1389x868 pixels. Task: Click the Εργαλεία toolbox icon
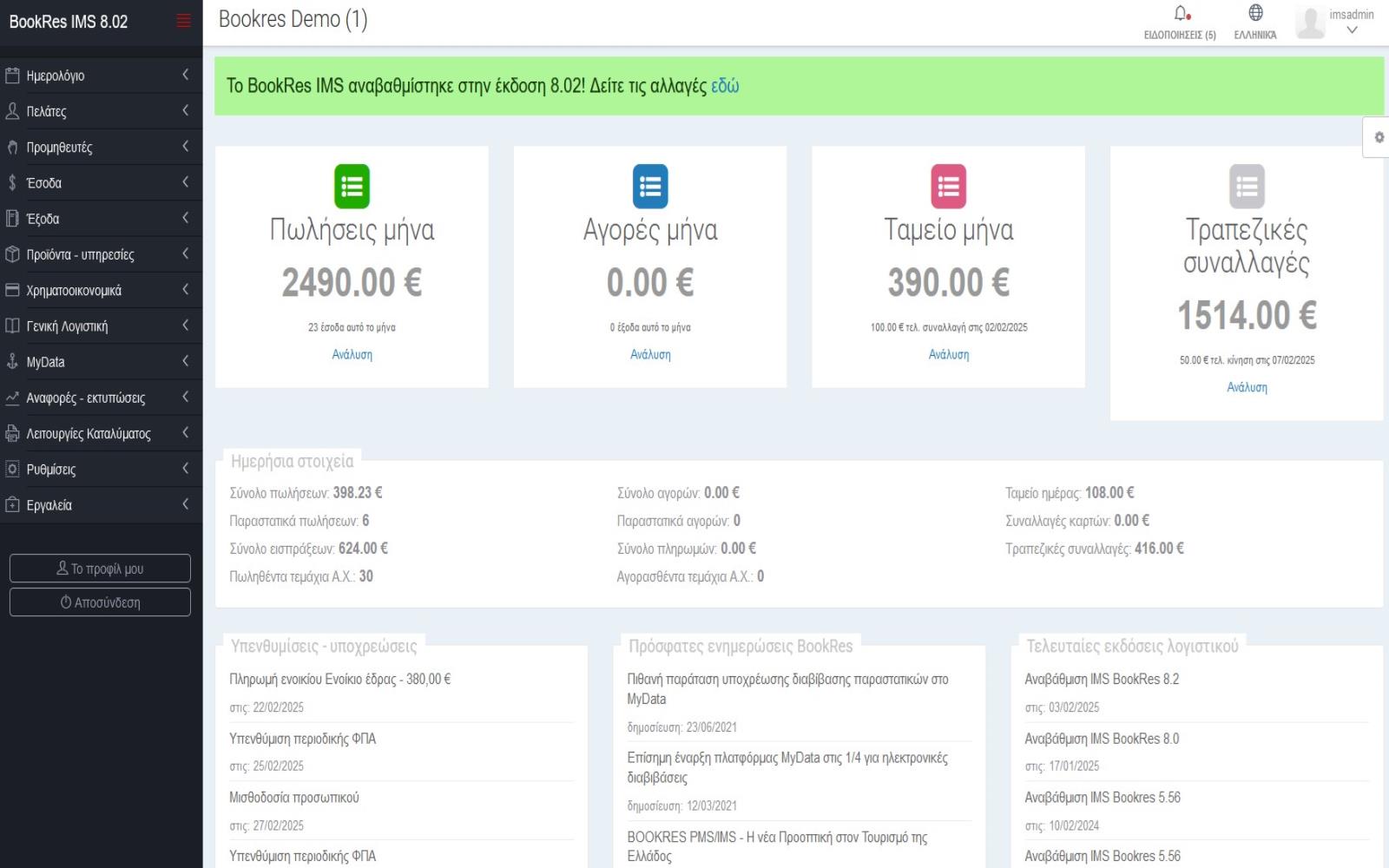click(12, 504)
